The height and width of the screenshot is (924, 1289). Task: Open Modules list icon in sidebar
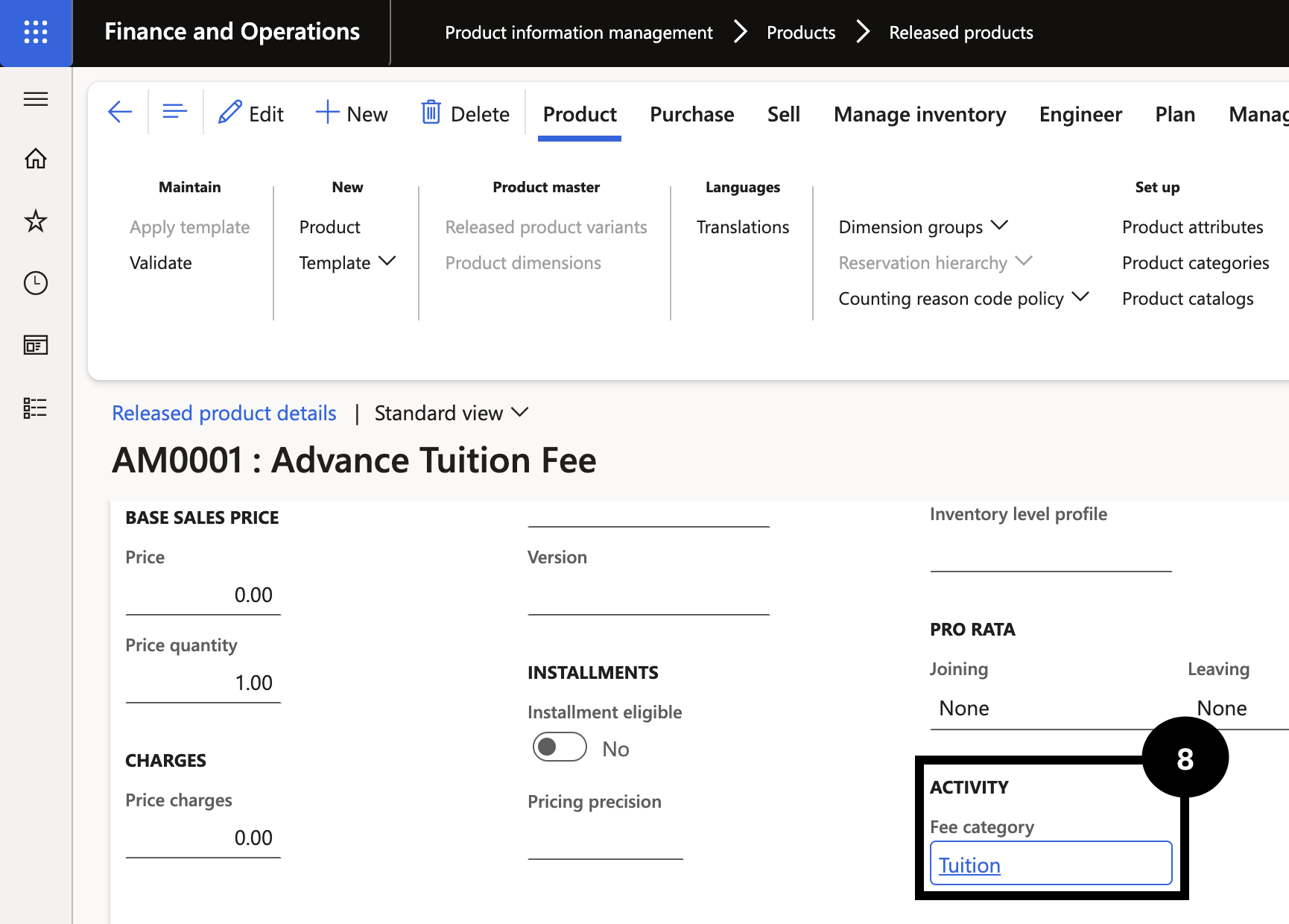tap(36, 408)
